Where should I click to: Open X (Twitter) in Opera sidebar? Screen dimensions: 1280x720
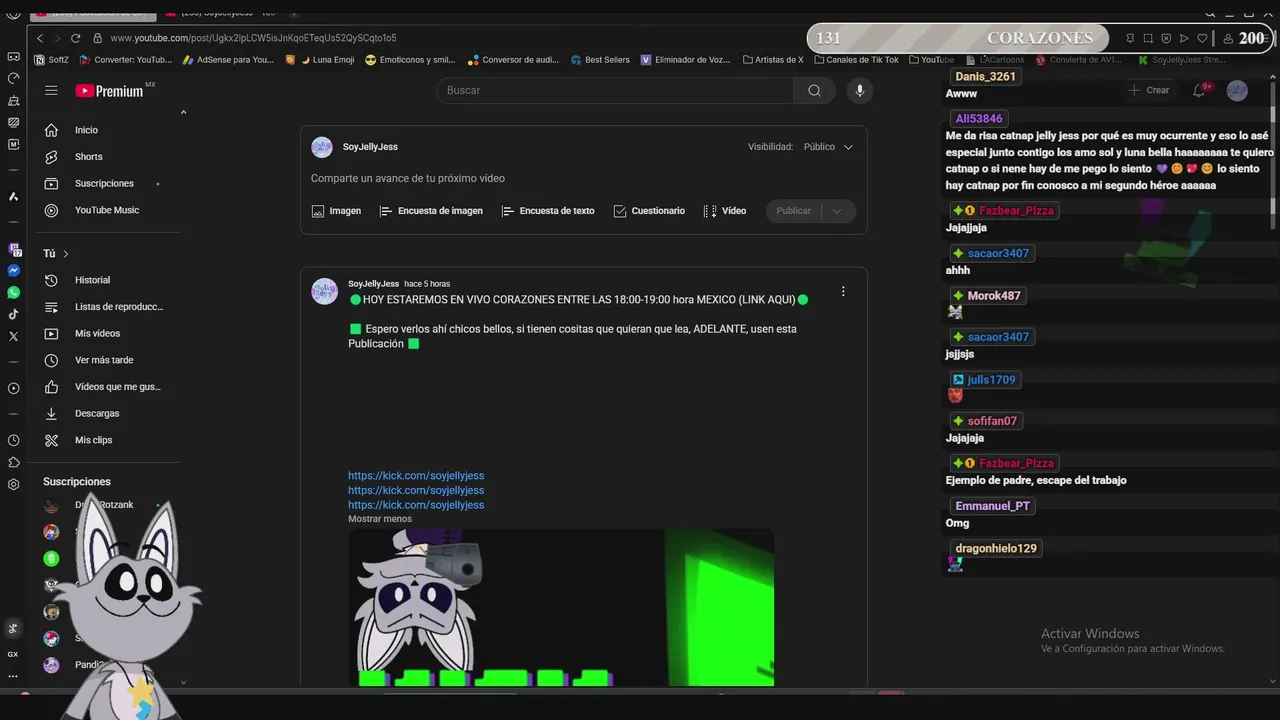point(13,337)
